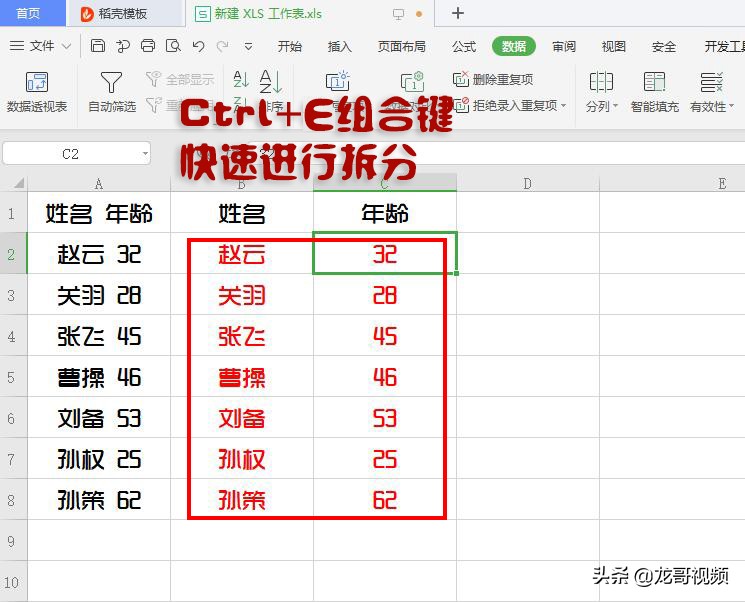
Task: Open the 分列 split columns tool
Action: pos(602,92)
